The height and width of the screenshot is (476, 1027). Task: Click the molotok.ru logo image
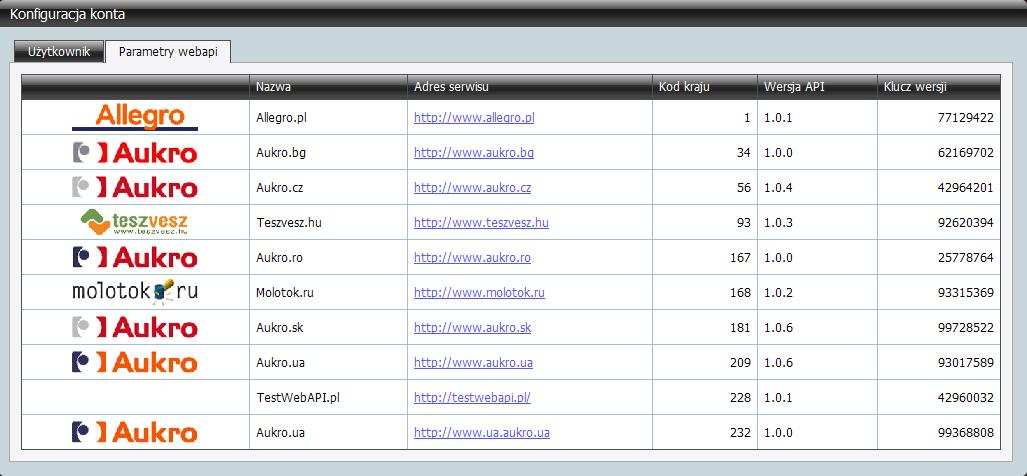click(135, 292)
